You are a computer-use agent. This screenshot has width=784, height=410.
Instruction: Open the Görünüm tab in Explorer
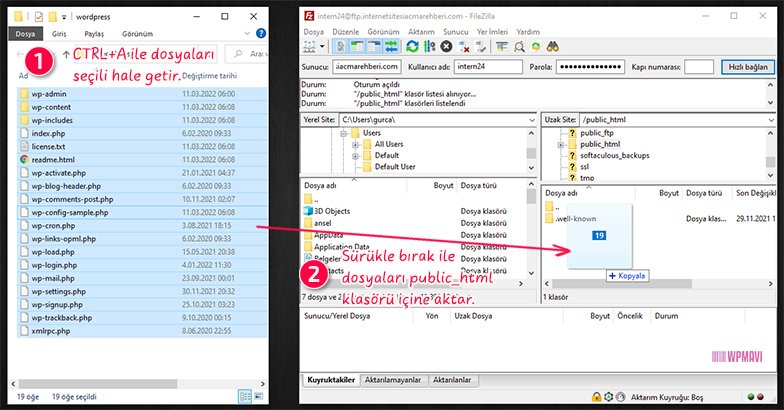(x=138, y=34)
